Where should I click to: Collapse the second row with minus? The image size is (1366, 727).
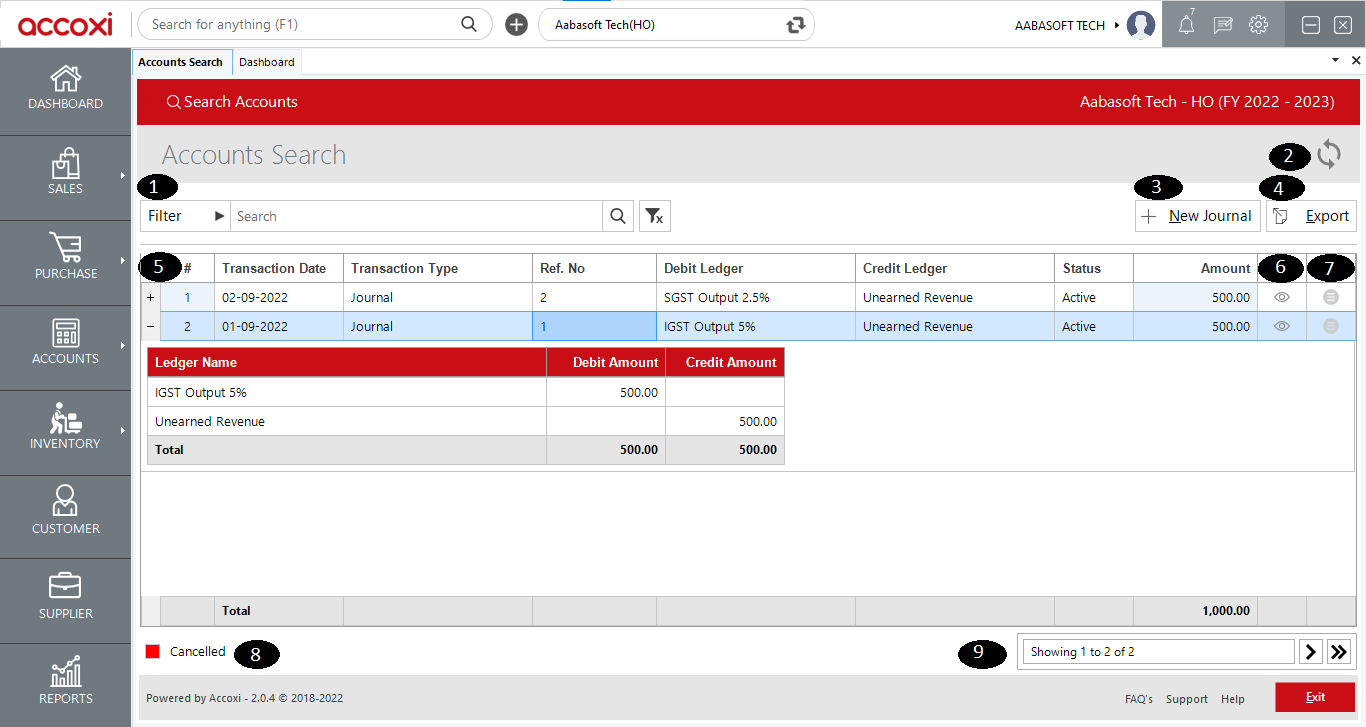151,326
